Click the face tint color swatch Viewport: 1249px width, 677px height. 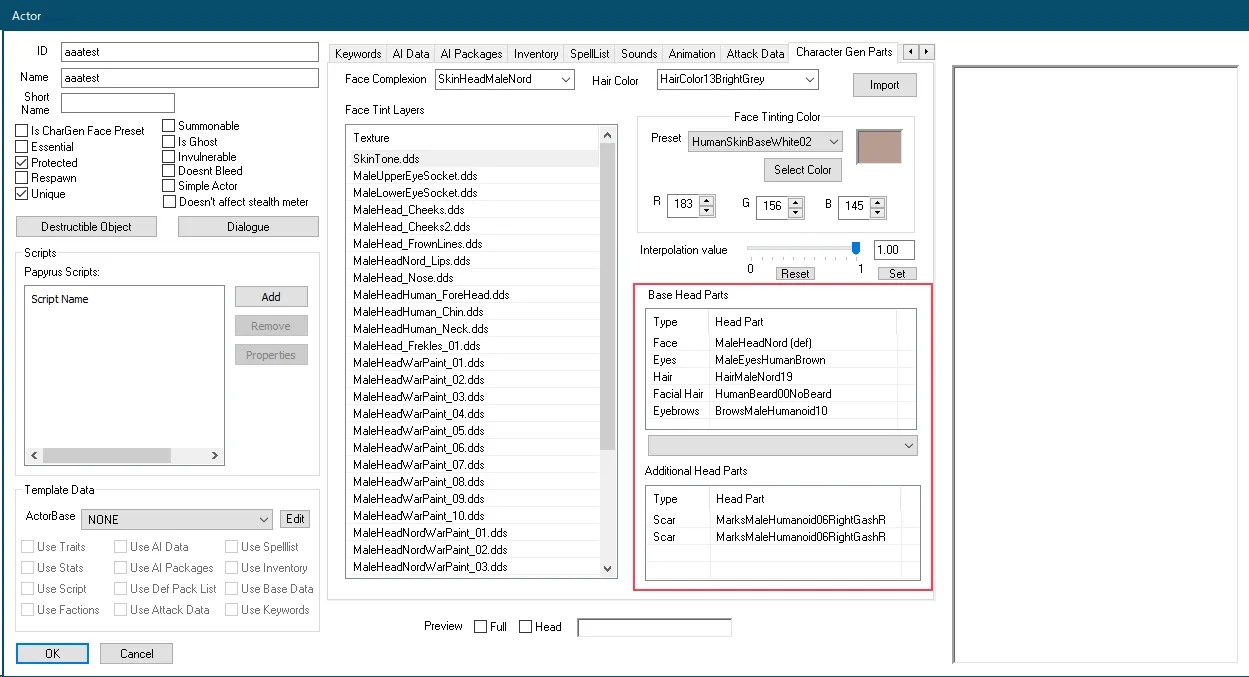pyautogui.click(x=879, y=146)
